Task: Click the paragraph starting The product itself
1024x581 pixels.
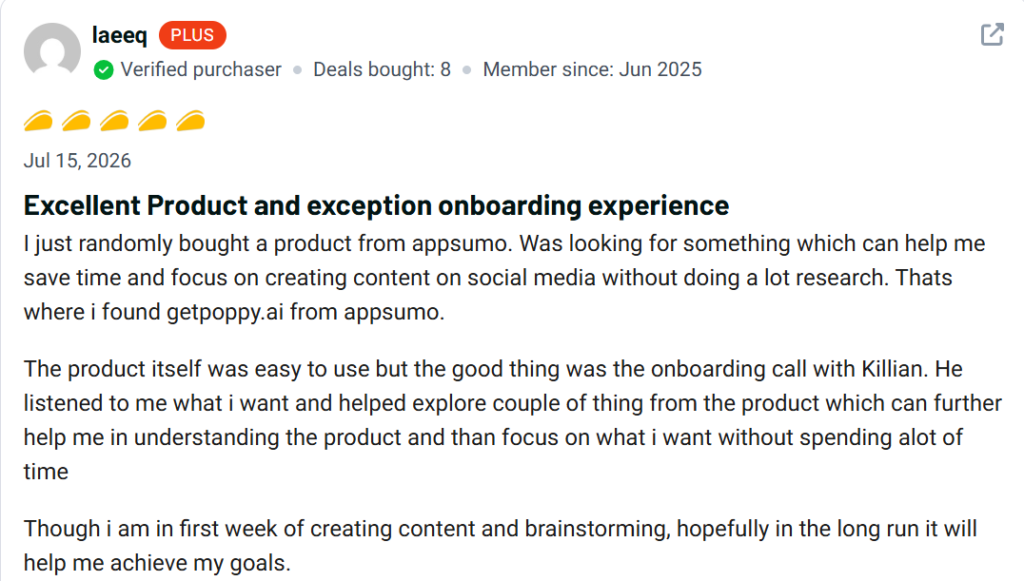Action: 513,420
